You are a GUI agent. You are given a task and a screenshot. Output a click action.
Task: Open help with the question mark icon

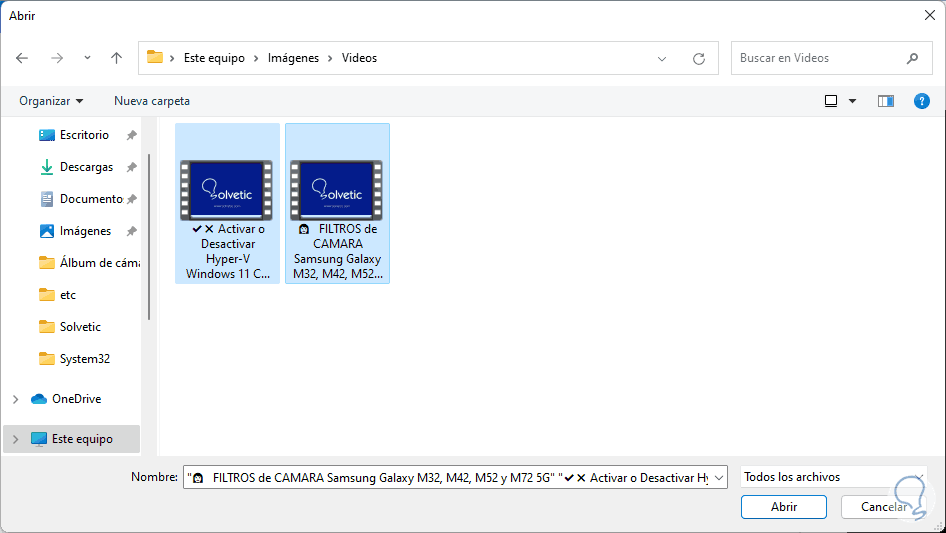[x=922, y=101]
